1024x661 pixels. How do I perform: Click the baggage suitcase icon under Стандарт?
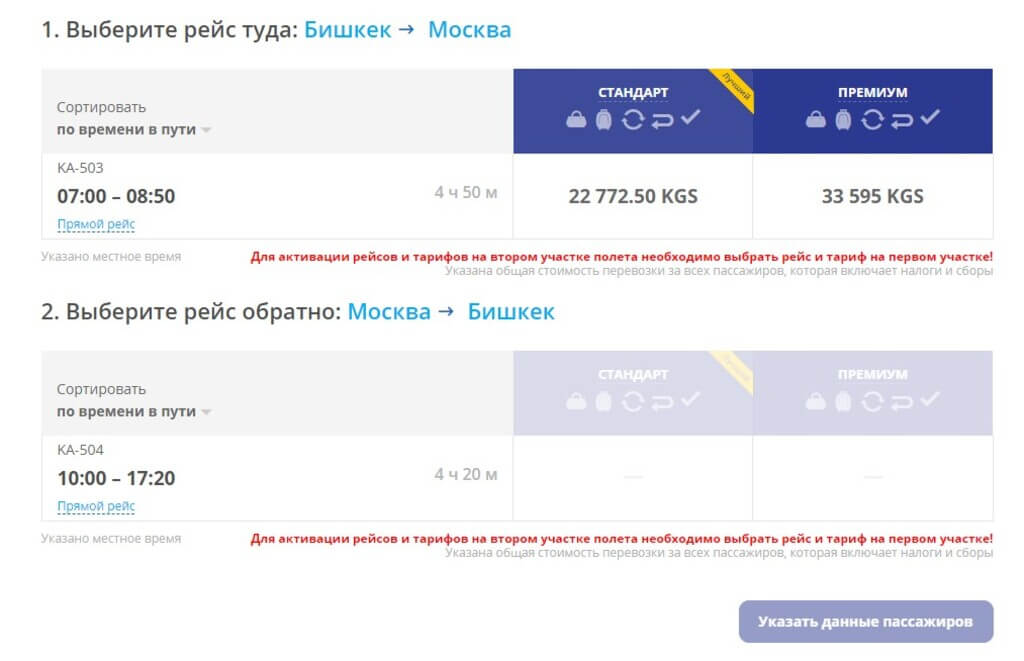(603, 120)
